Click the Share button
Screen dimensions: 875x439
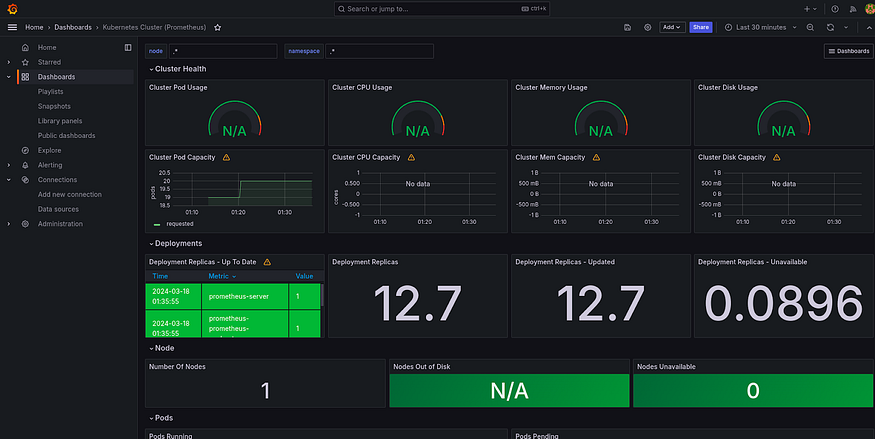[701, 27]
